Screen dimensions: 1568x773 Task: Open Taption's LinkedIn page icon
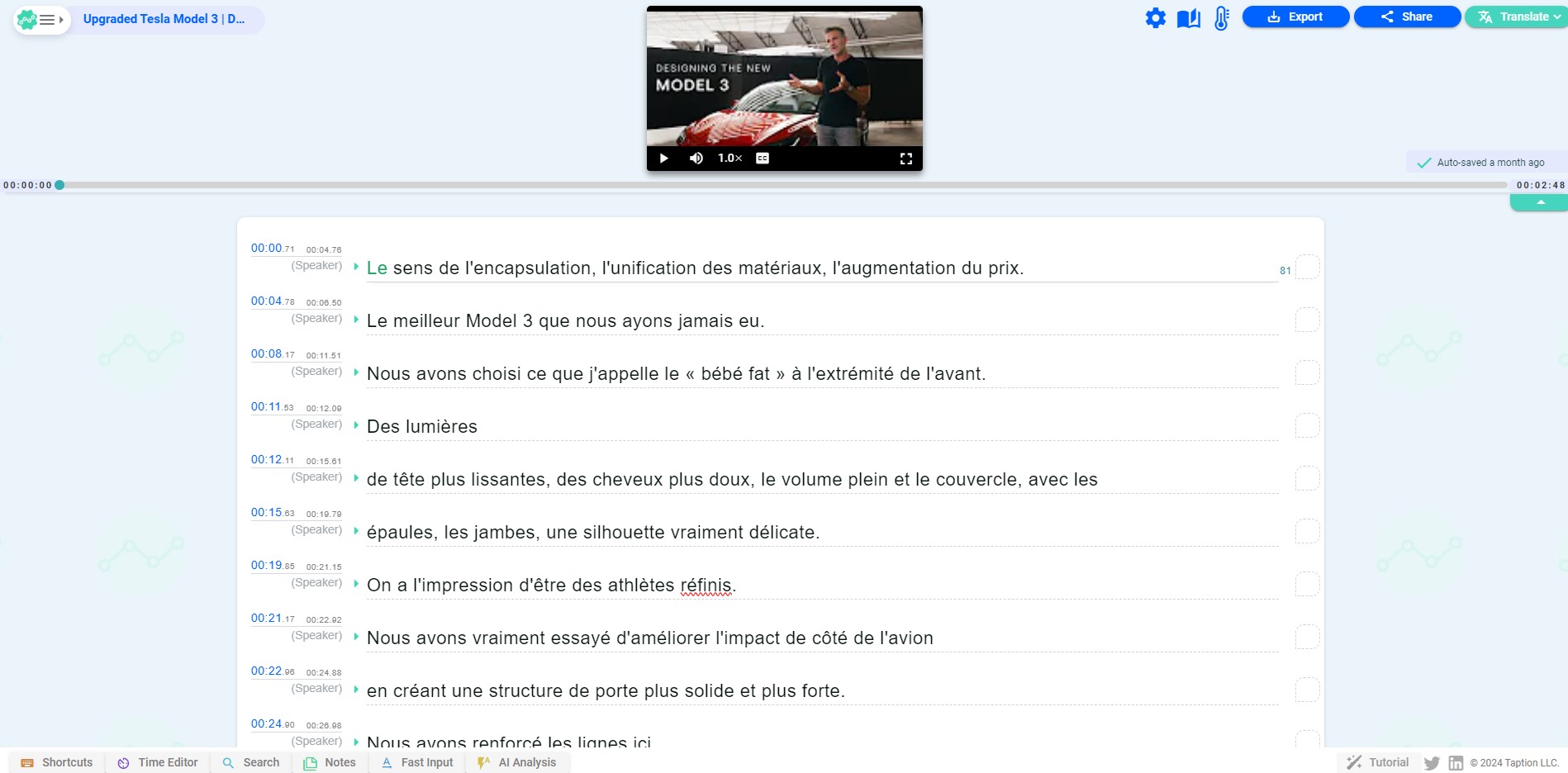[1456, 763]
